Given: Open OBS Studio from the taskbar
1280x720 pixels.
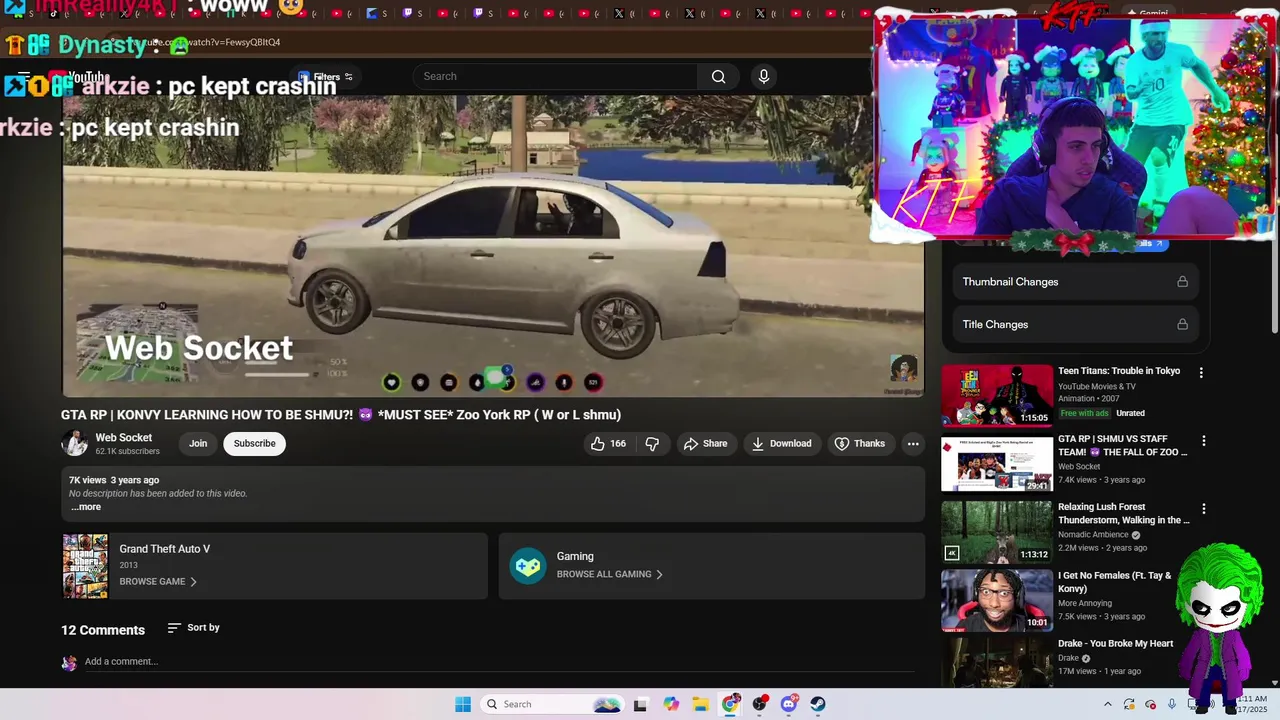Looking at the screenshot, I should point(759,704).
